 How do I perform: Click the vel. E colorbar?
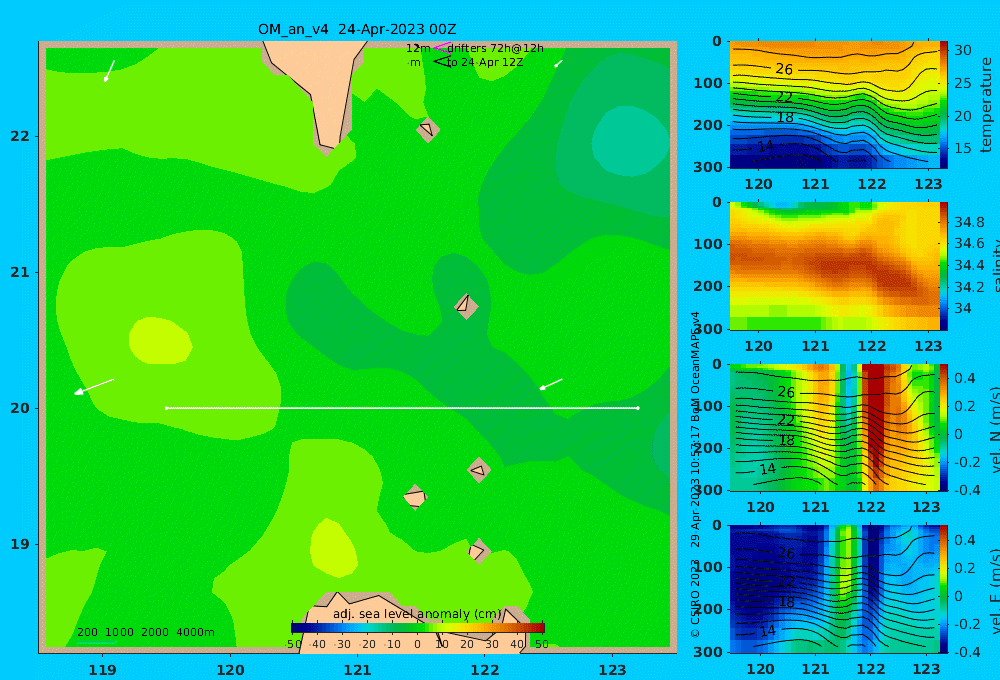pos(943,589)
